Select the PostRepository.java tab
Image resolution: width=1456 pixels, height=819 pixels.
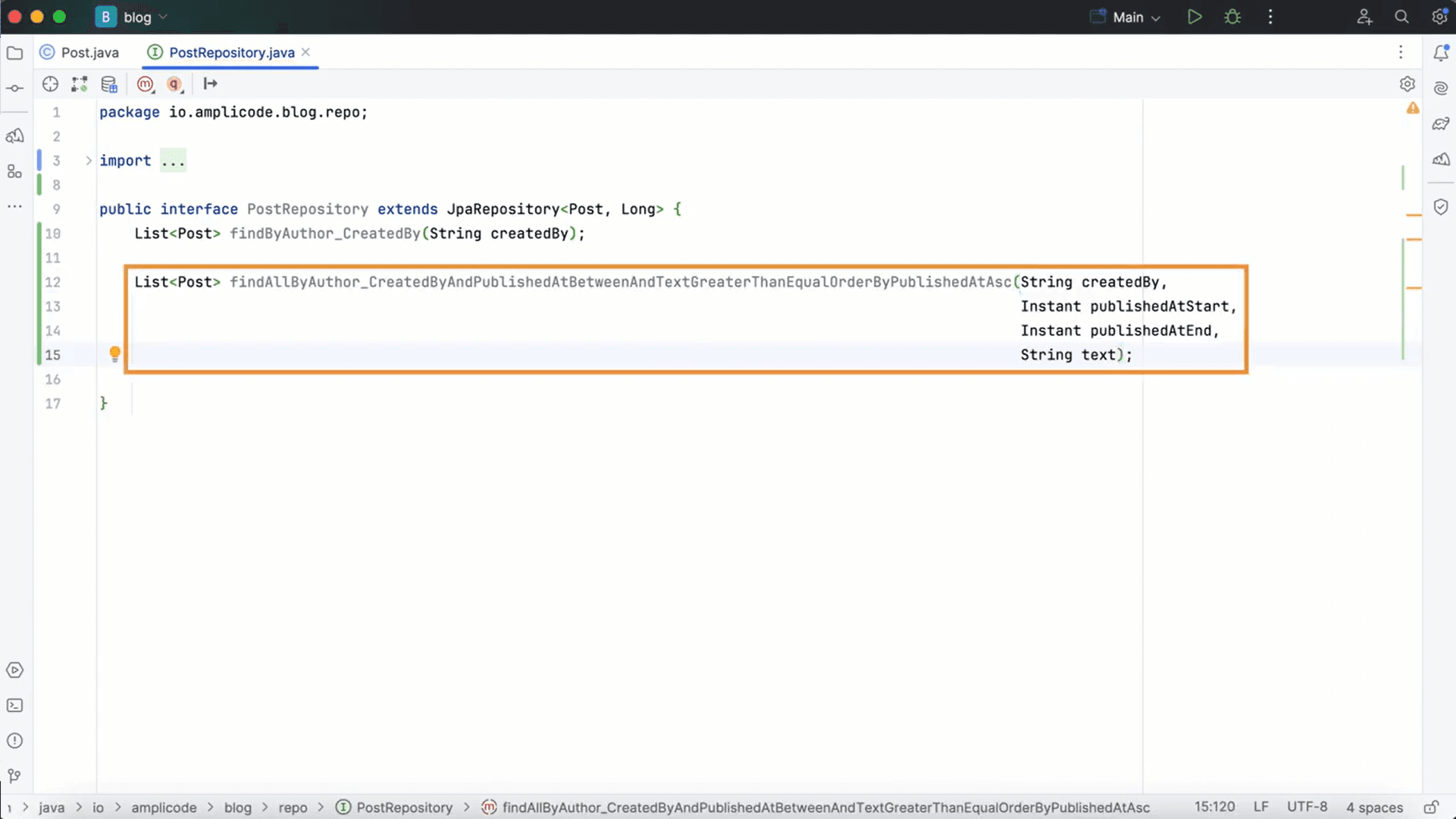231,52
